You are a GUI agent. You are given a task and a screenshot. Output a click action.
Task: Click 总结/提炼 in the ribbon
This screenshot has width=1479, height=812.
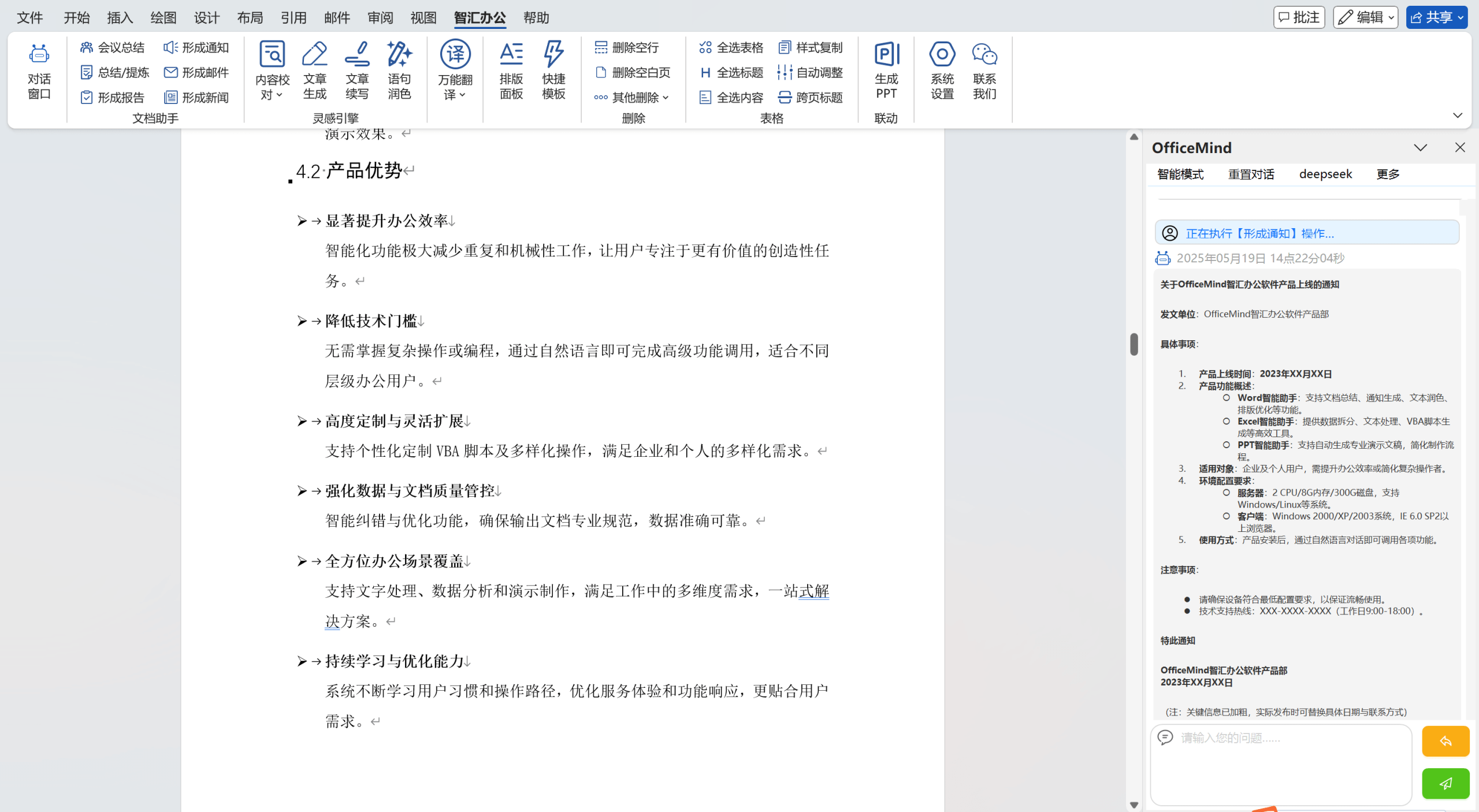point(114,72)
